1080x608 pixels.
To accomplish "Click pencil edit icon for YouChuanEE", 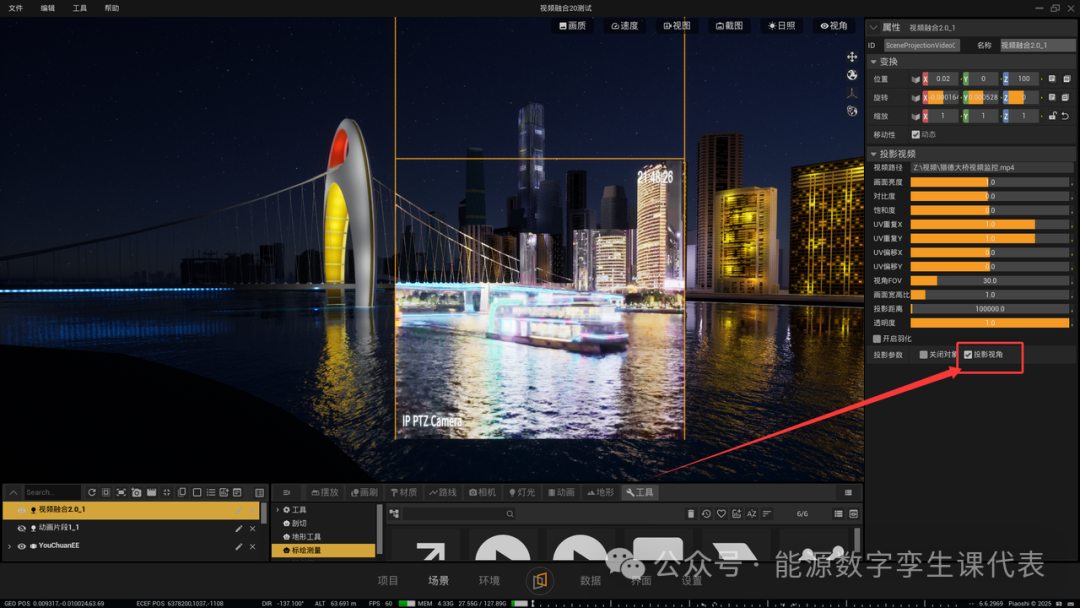I will pyautogui.click(x=238, y=546).
